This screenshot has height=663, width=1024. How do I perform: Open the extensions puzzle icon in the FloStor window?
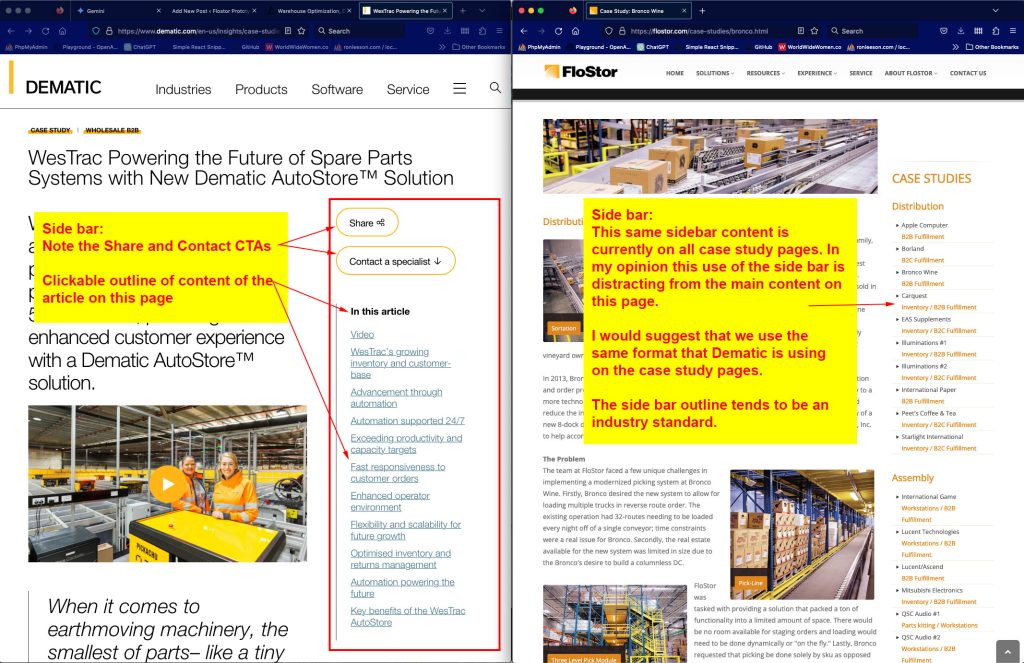[996, 31]
